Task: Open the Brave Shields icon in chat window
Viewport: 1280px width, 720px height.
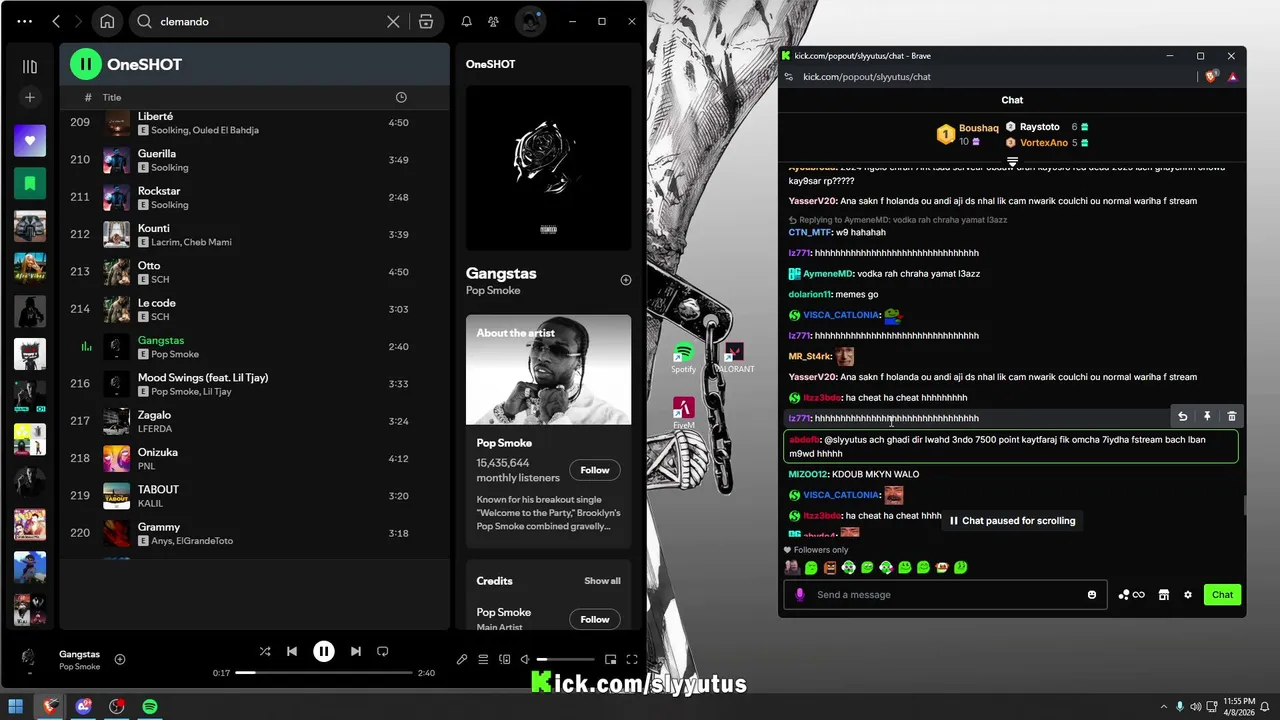Action: (1212, 77)
